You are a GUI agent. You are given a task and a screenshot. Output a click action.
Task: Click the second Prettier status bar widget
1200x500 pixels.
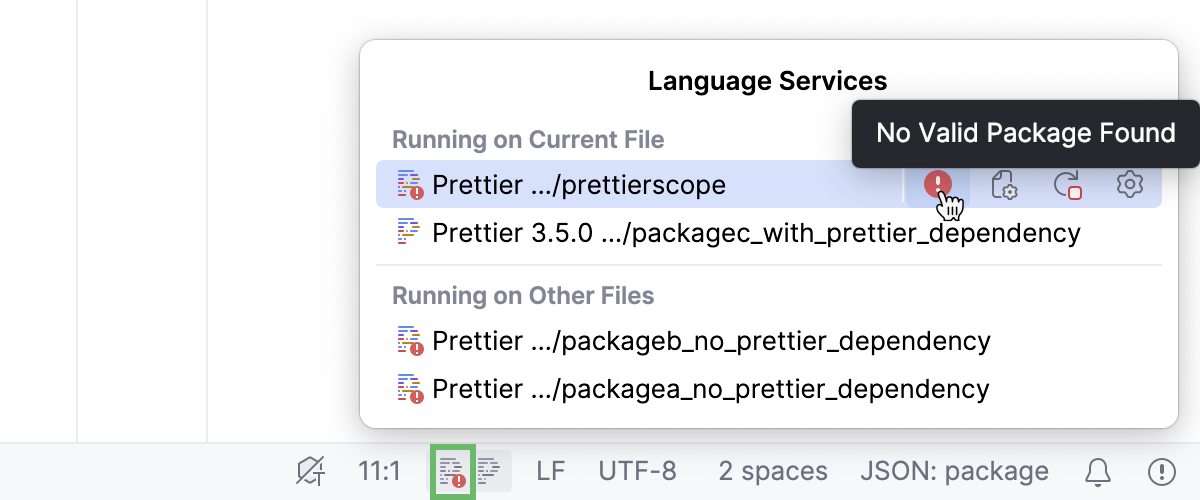pyautogui.click(x=491, y=471)
